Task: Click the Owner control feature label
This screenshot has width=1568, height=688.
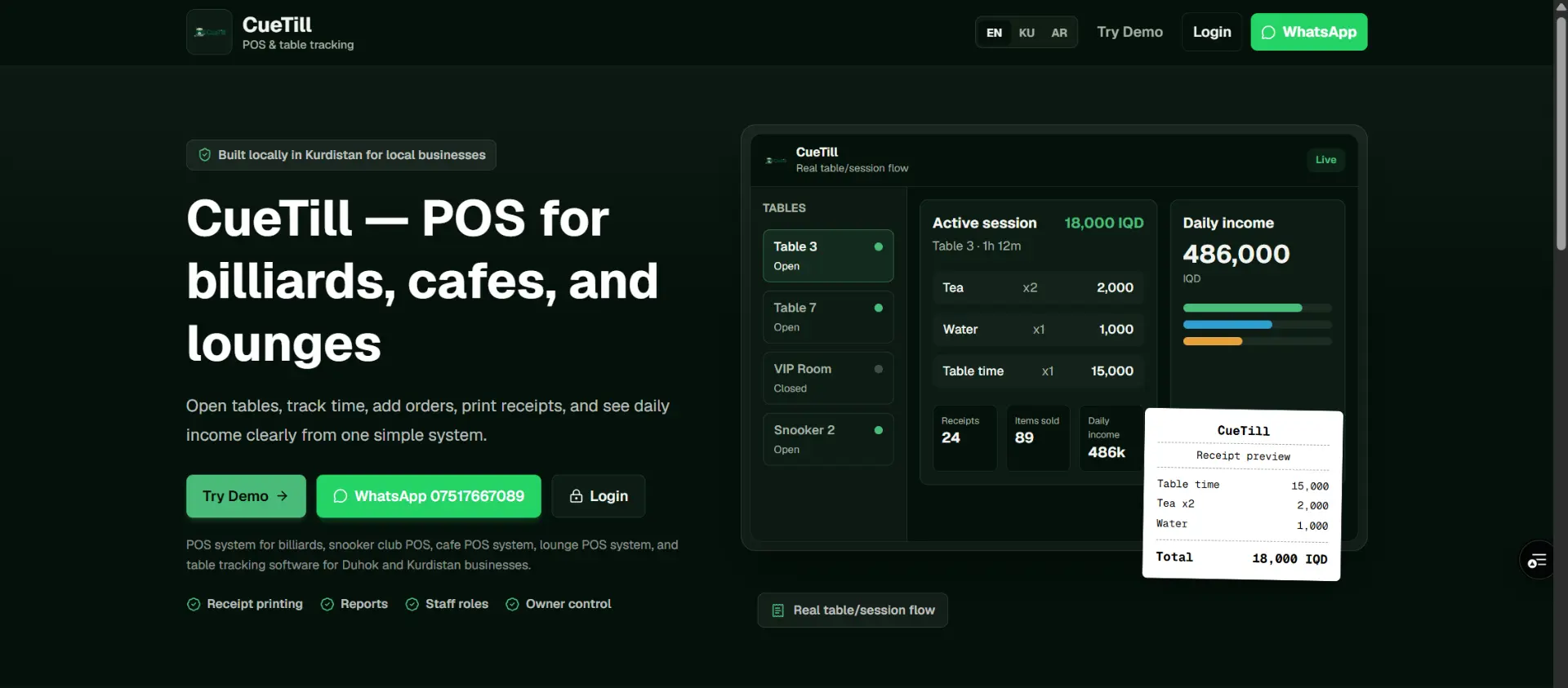Action: pos(568,604)
